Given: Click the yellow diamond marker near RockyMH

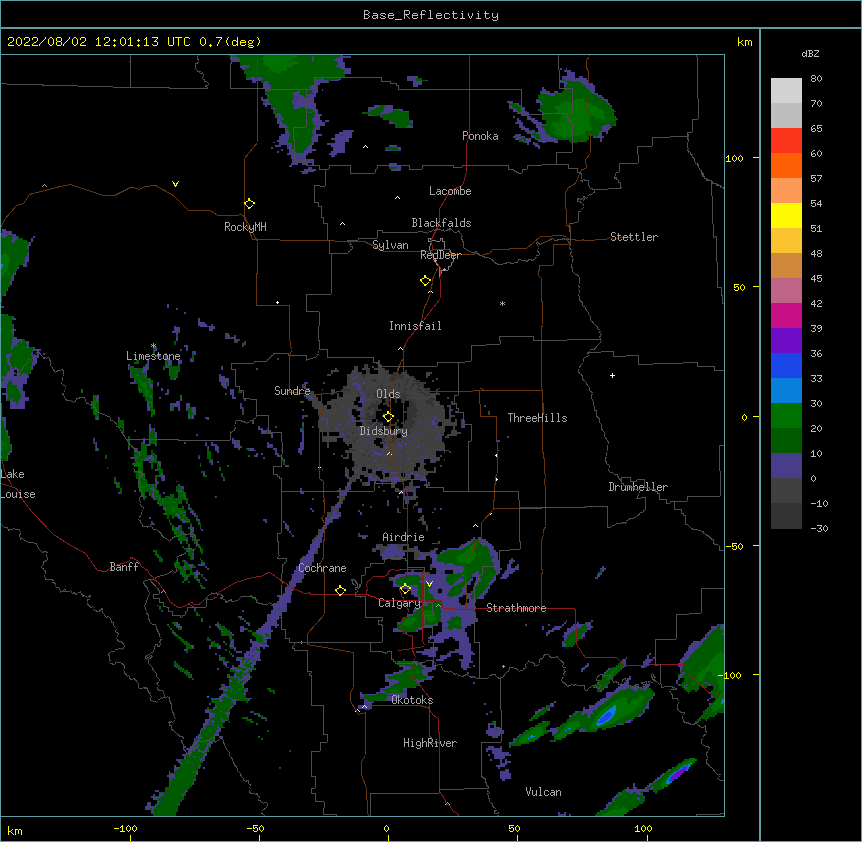Looking at the screenshot, I should point(249,204).
